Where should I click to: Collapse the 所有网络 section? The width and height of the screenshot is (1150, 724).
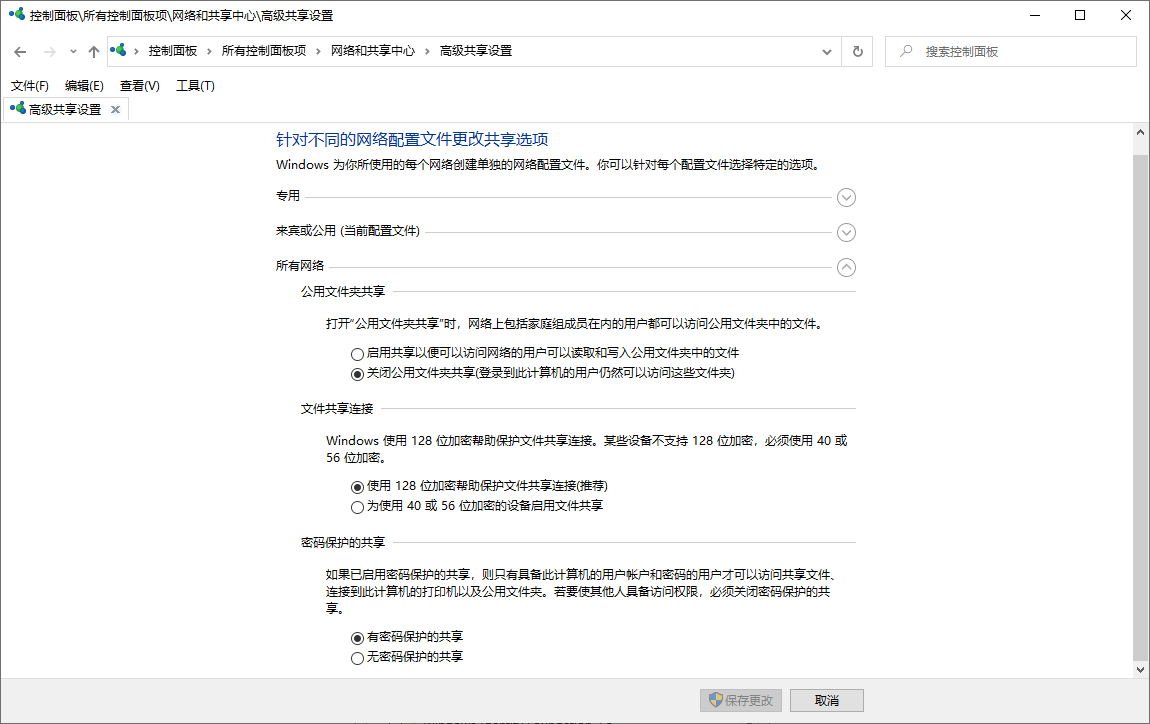[x=846, y=267]
